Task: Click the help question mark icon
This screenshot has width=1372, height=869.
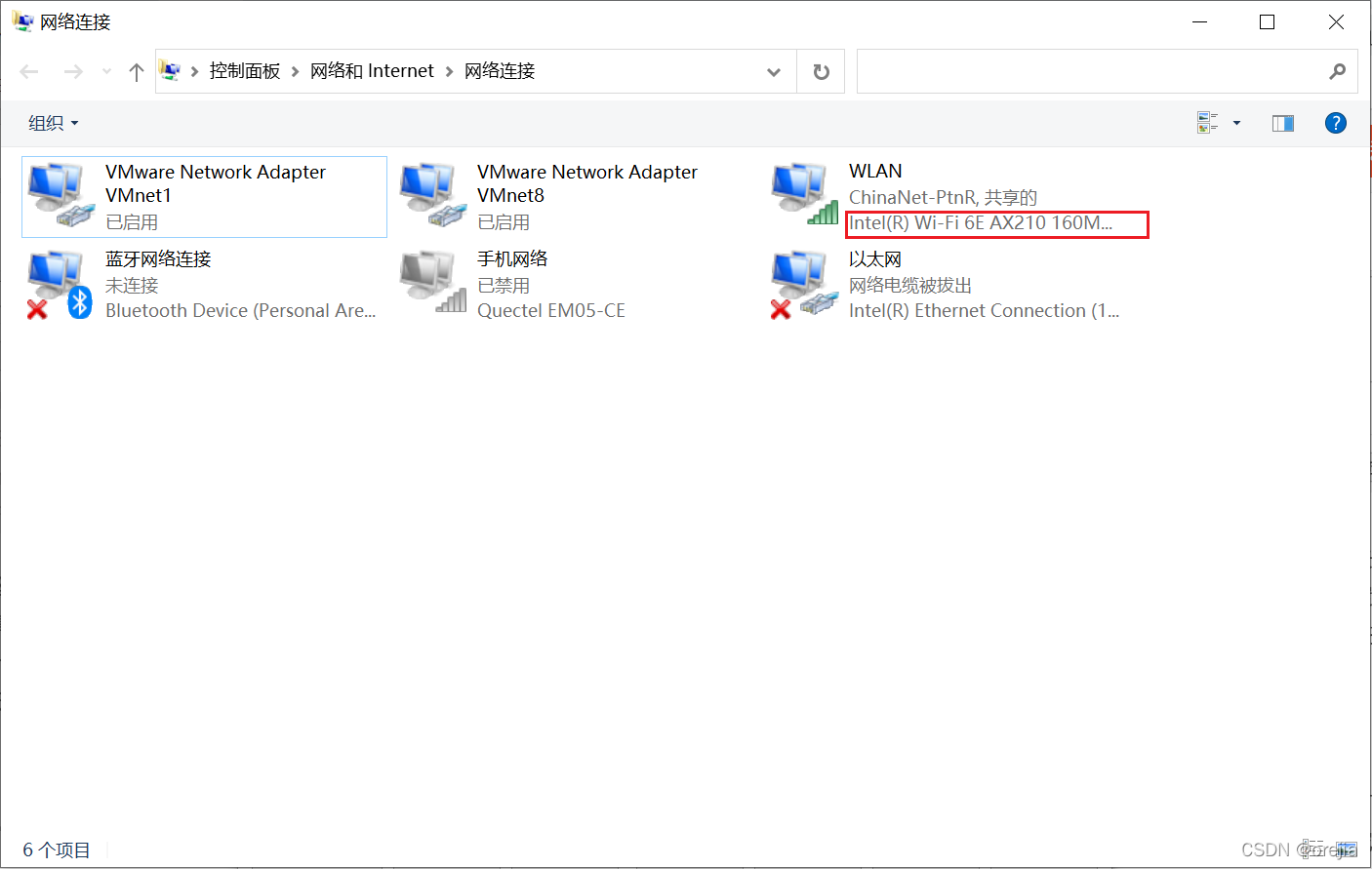Action: click(x=1335, y=123)
